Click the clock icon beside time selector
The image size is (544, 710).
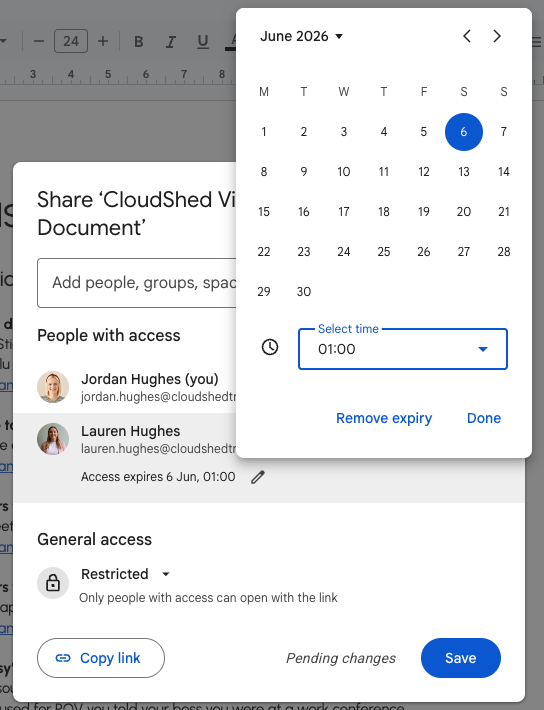coord(270,347)
